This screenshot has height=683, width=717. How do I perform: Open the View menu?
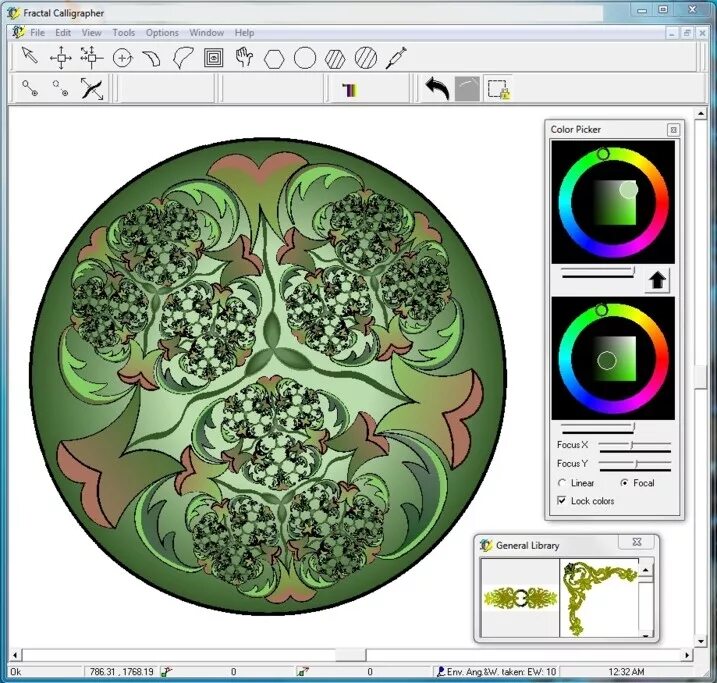pyautogui.click(x=91, y=33)
